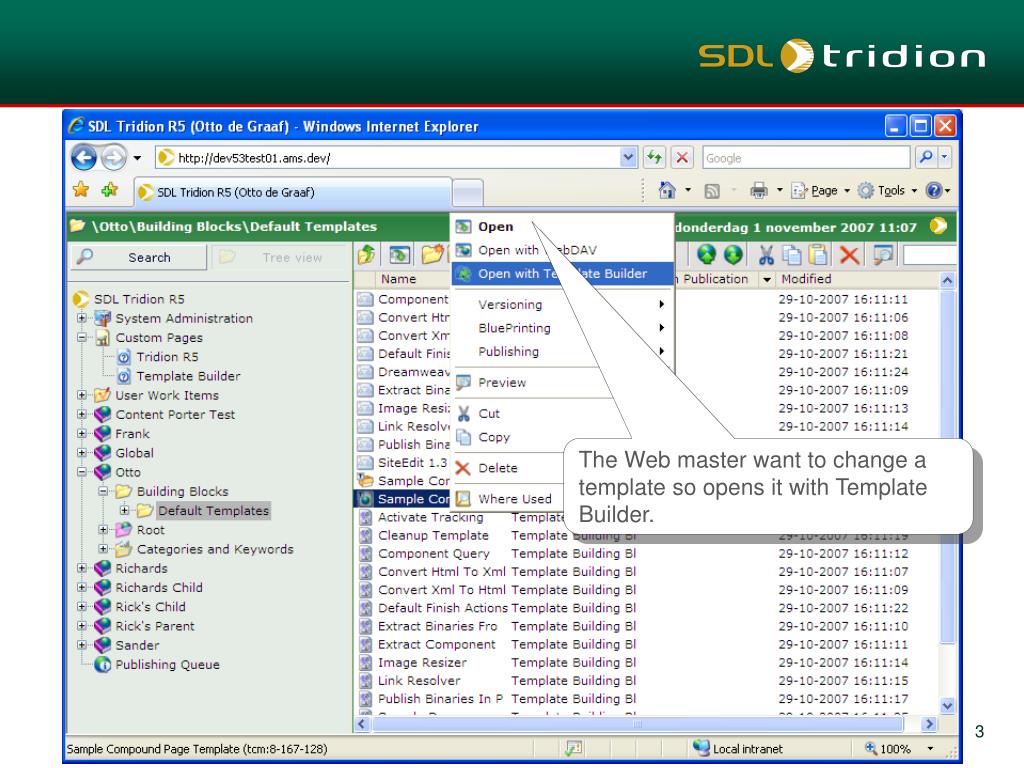The width and height of the screenshot is (1024, 768).
Task: Select Template Builder under Custom Pages
Action: pyautogui.click(x=188, y=376)
